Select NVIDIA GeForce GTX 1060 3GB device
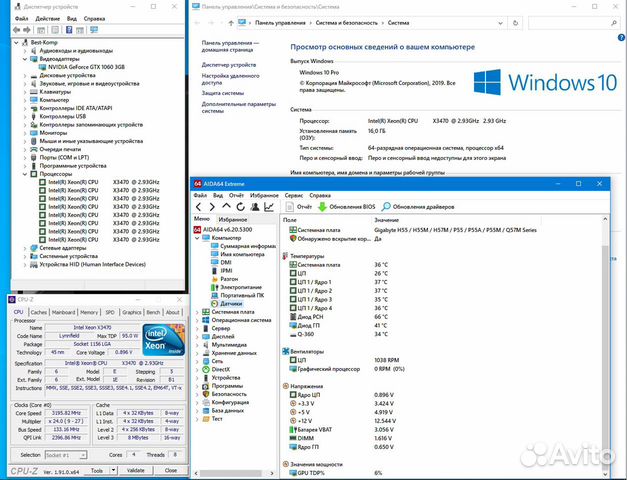 coord(82,67)
